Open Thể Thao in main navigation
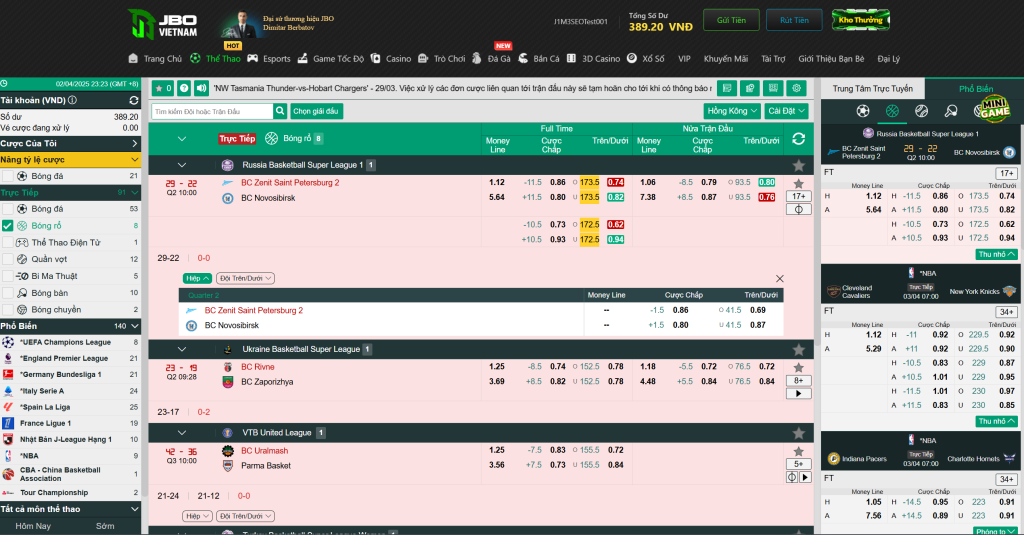The height and width of the screenshot is (535, 1024). click(216, 59)
